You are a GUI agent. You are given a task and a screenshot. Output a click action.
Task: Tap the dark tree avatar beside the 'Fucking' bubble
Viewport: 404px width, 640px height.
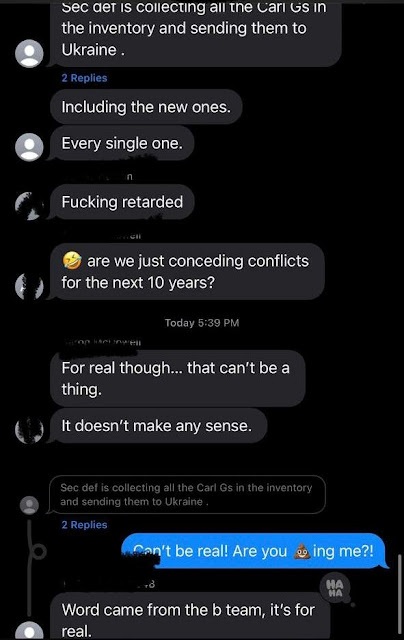(29, 206)
